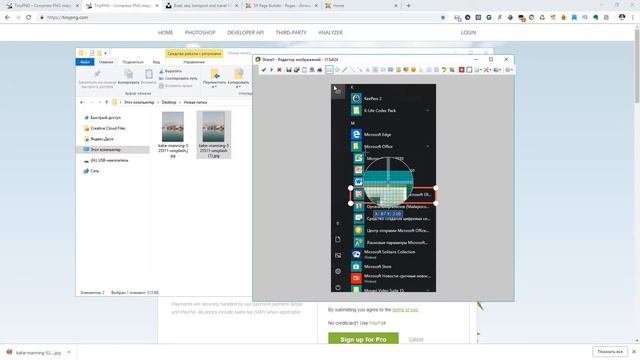
Task: Select the straight line tool in ShareX editor
Action: 353,70
